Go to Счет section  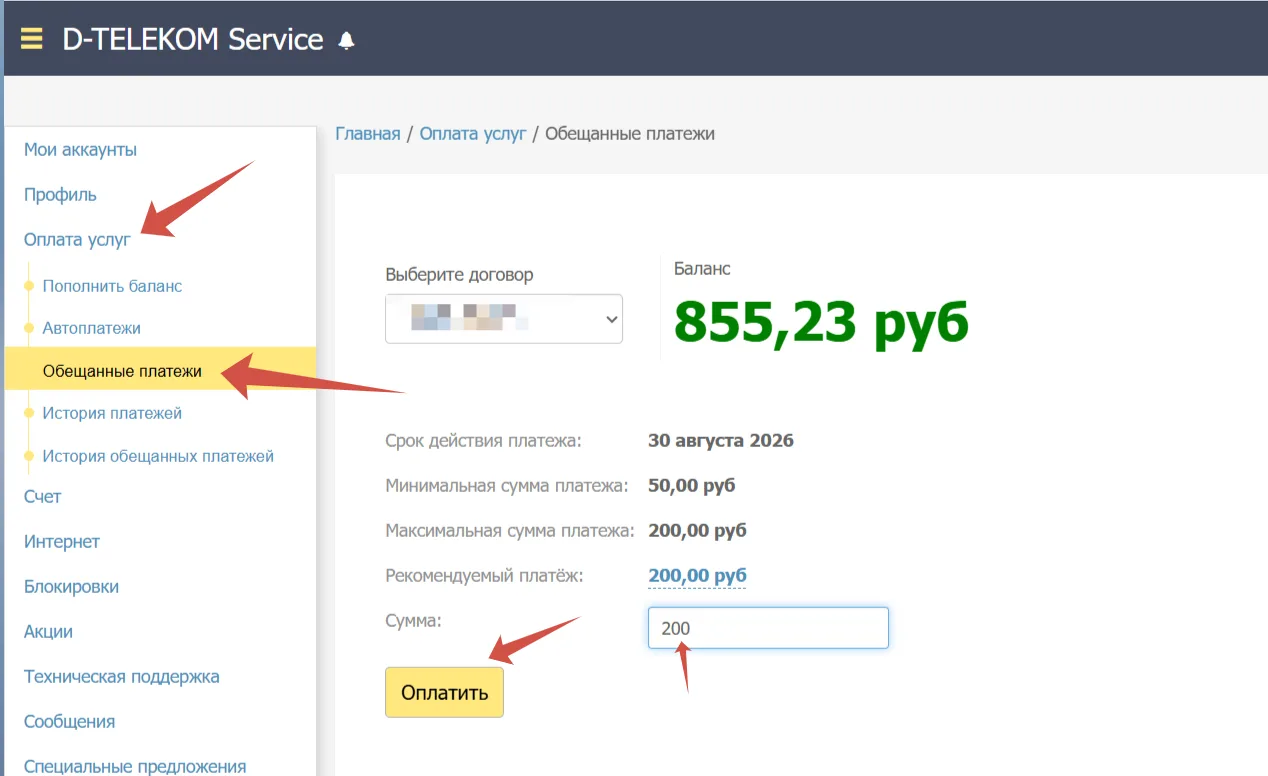[x=43, y=497]
